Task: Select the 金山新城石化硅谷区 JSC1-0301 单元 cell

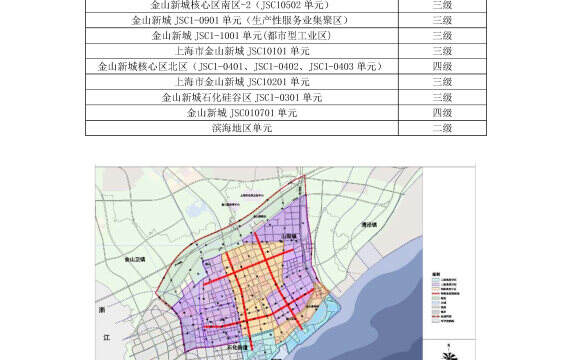Action: (x=242, y=97)
